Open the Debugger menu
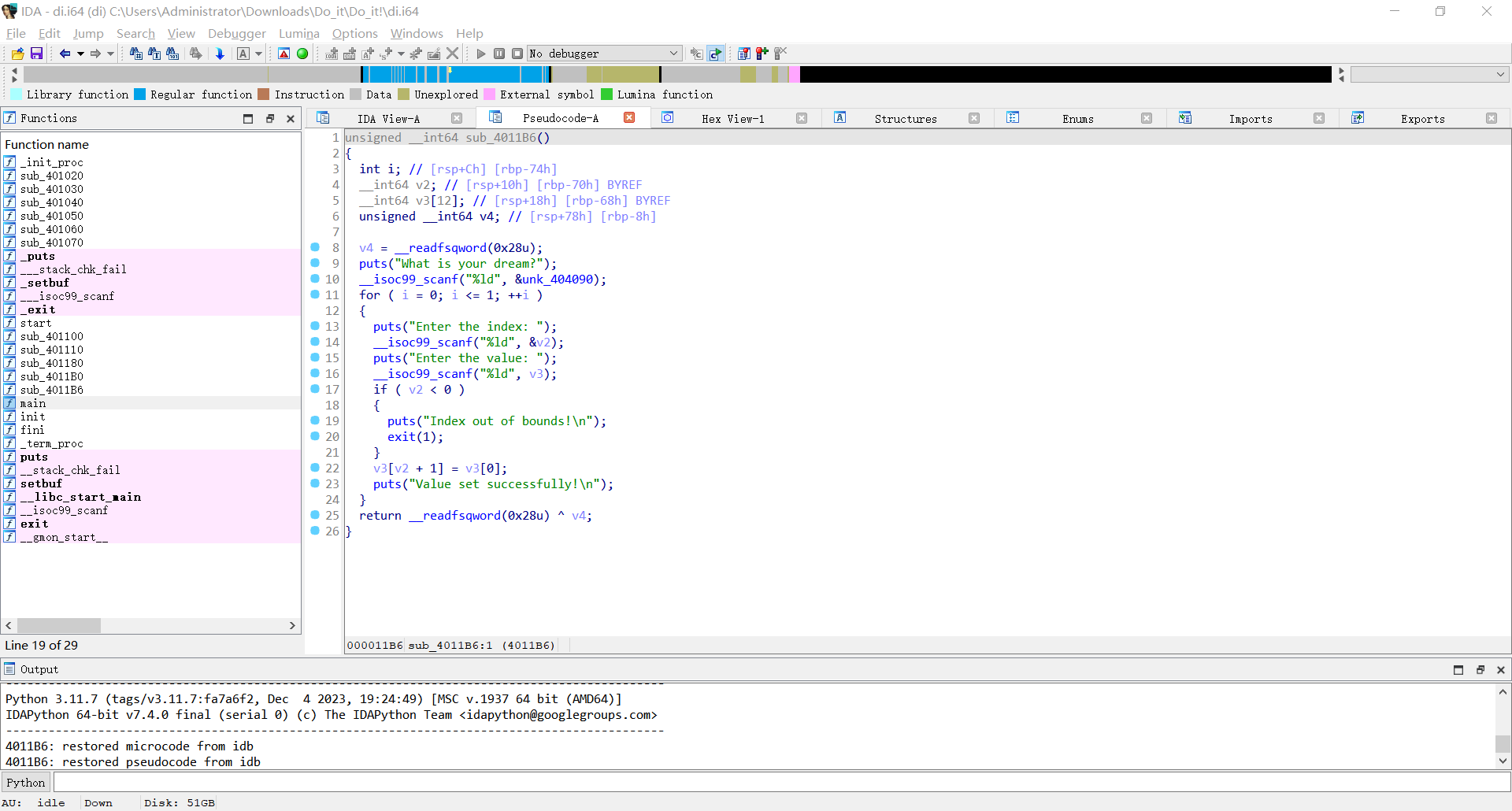This screenshot has height=811, width=1512. click(237, 33)
